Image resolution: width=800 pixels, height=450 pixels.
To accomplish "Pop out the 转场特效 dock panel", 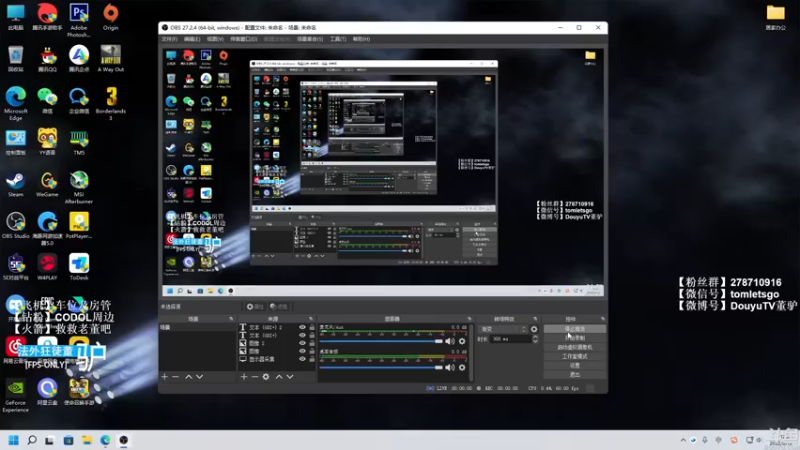I will pyautogui.click(x=535, y=319).
